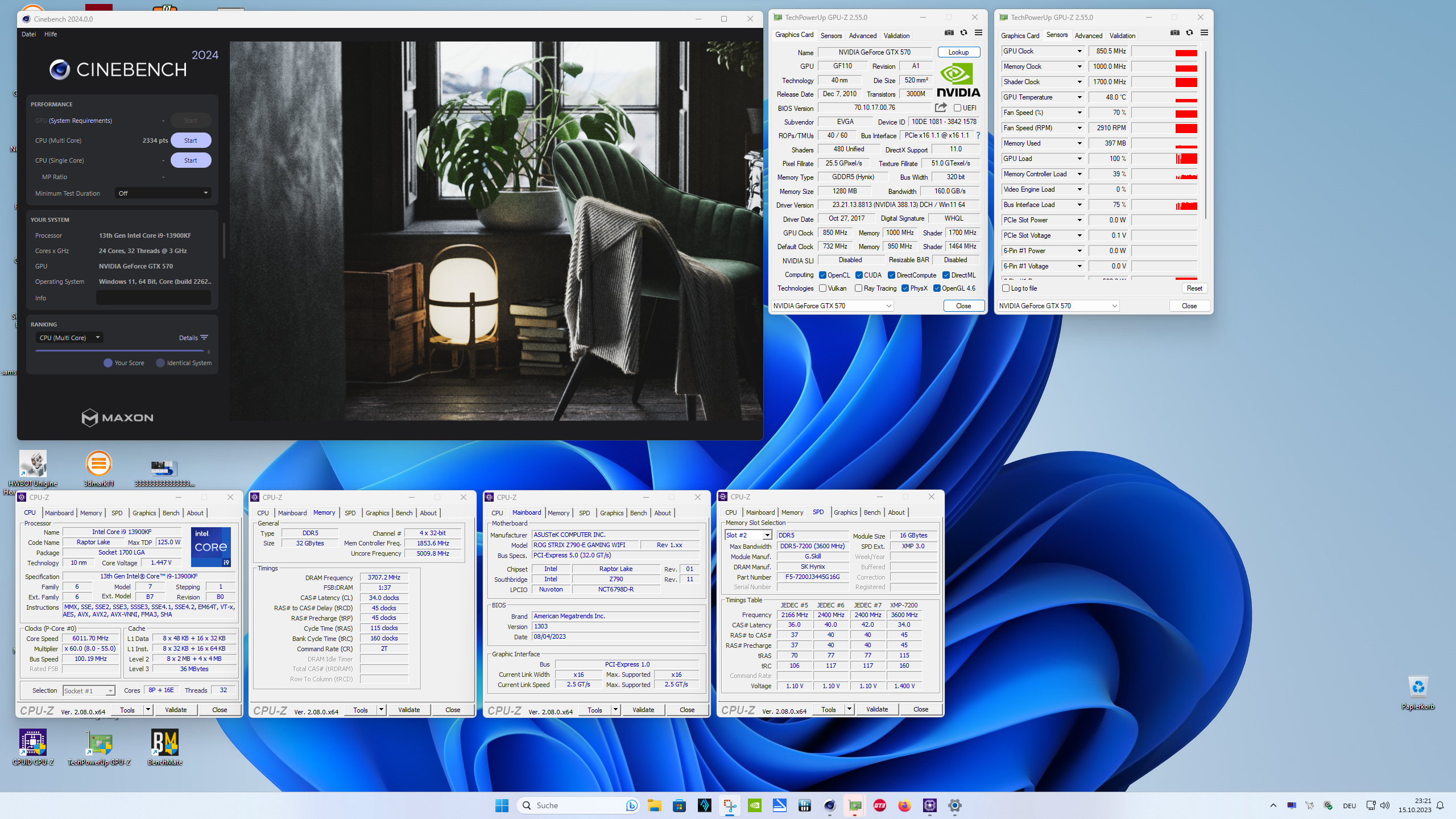1456x819 pixels.
Task: Click the Cinebench ranking score bar
Action: 119,351
